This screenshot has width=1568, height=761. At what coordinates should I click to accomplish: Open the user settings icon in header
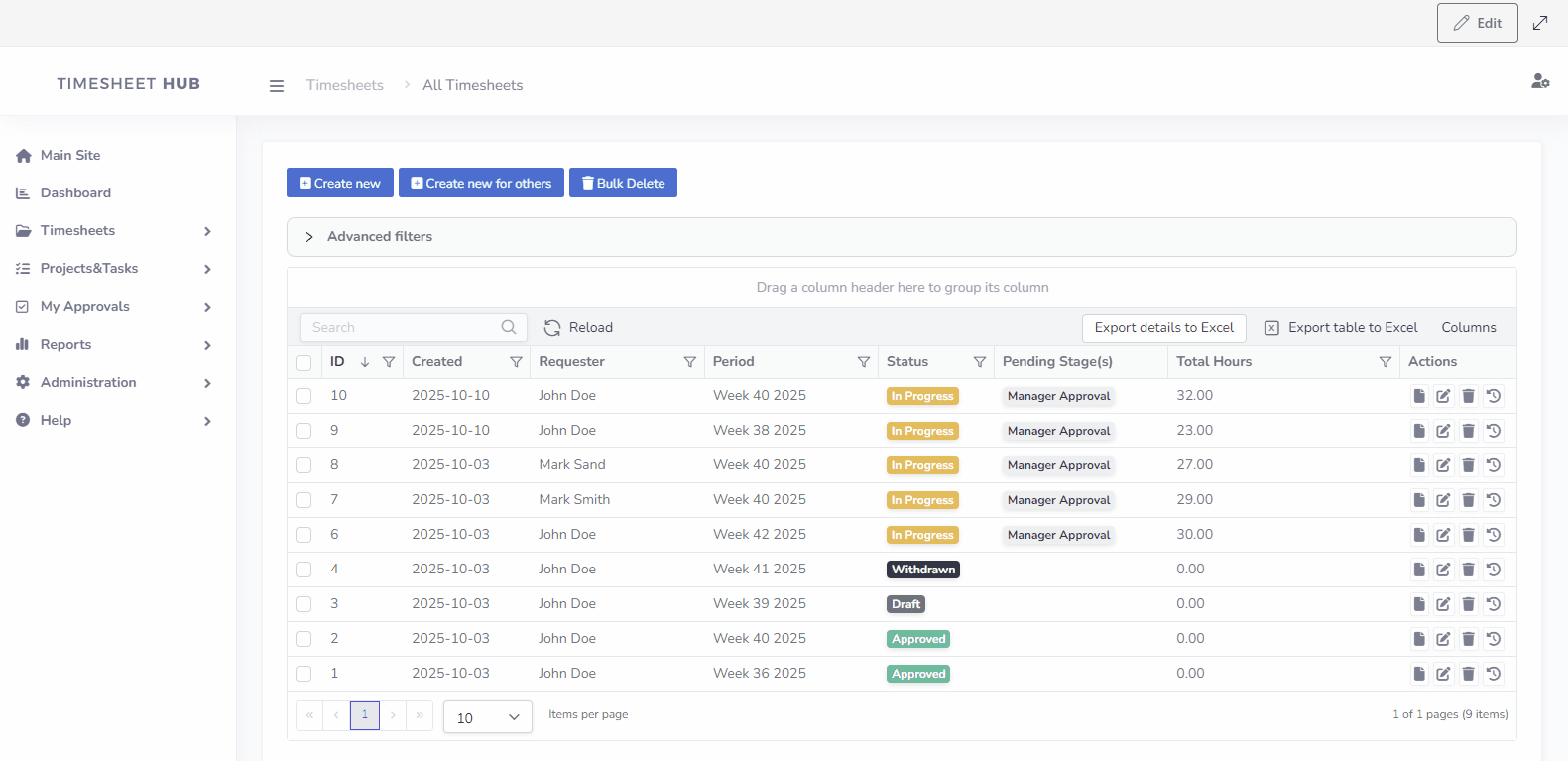[1539, 81]
